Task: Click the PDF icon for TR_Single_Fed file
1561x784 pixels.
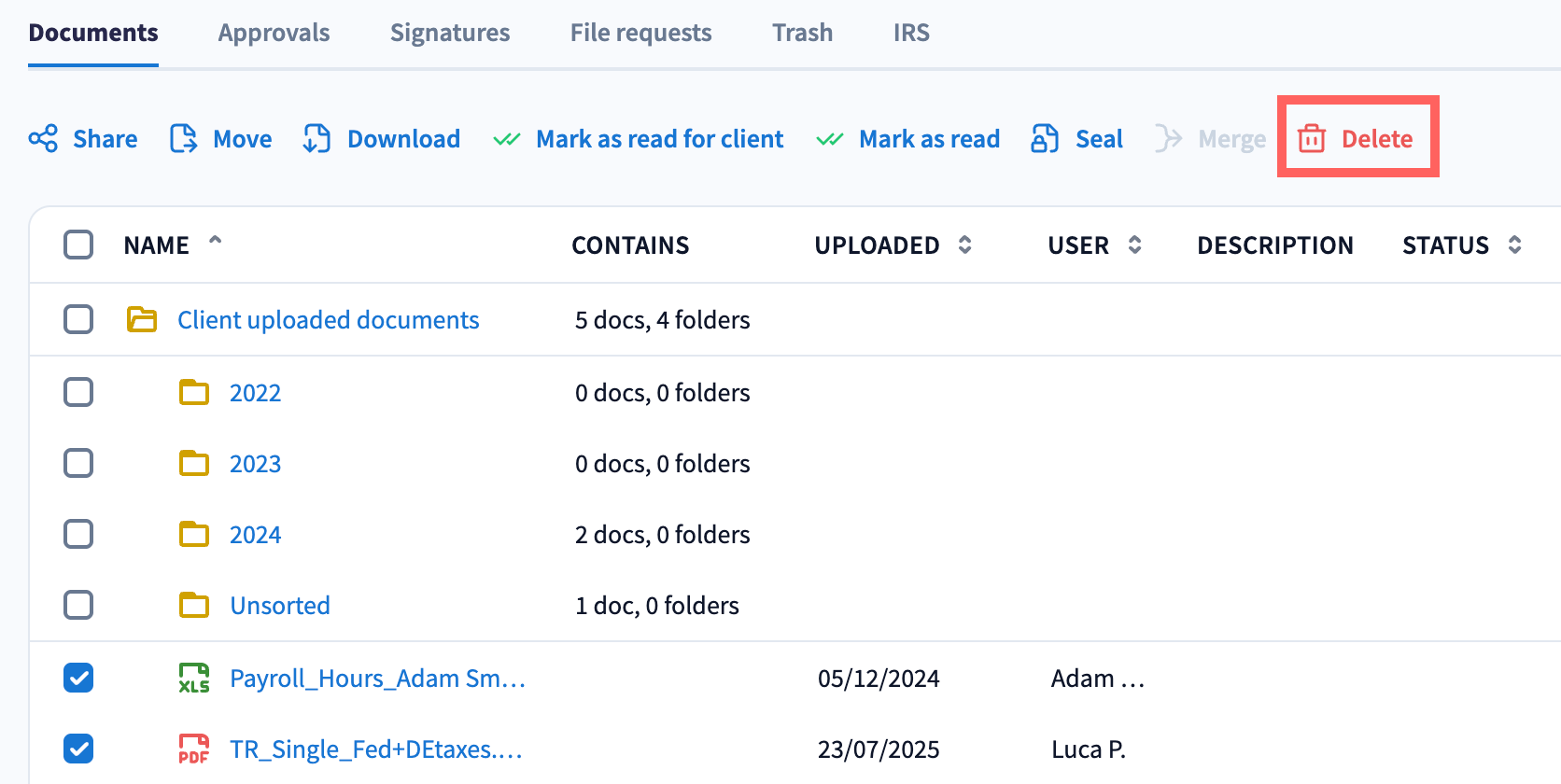Action: tap(194, 749)
